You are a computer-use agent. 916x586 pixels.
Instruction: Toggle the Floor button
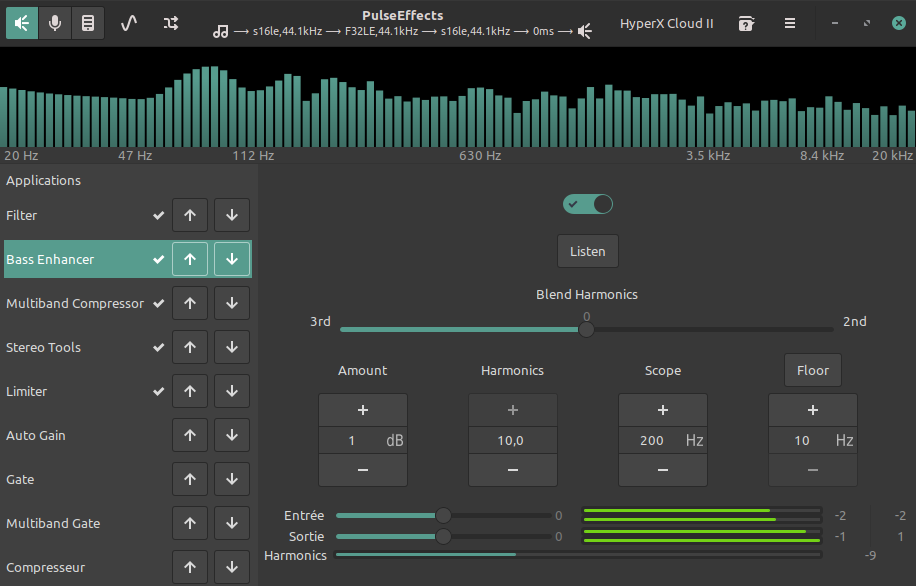(813, 370)
